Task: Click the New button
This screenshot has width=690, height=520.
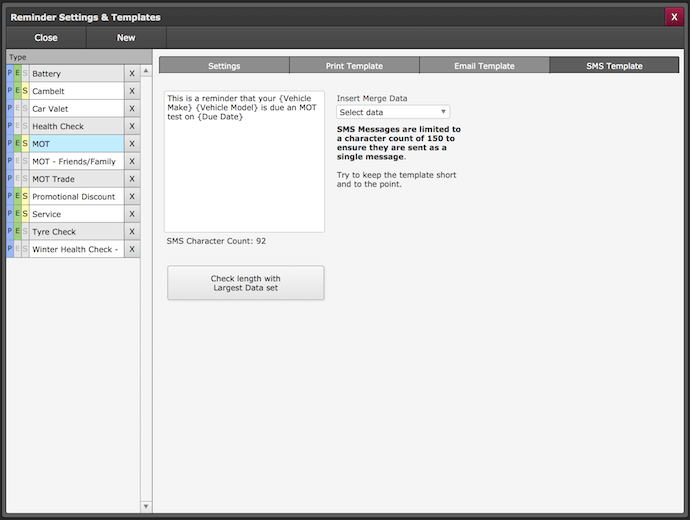Action: click(126, 38)
